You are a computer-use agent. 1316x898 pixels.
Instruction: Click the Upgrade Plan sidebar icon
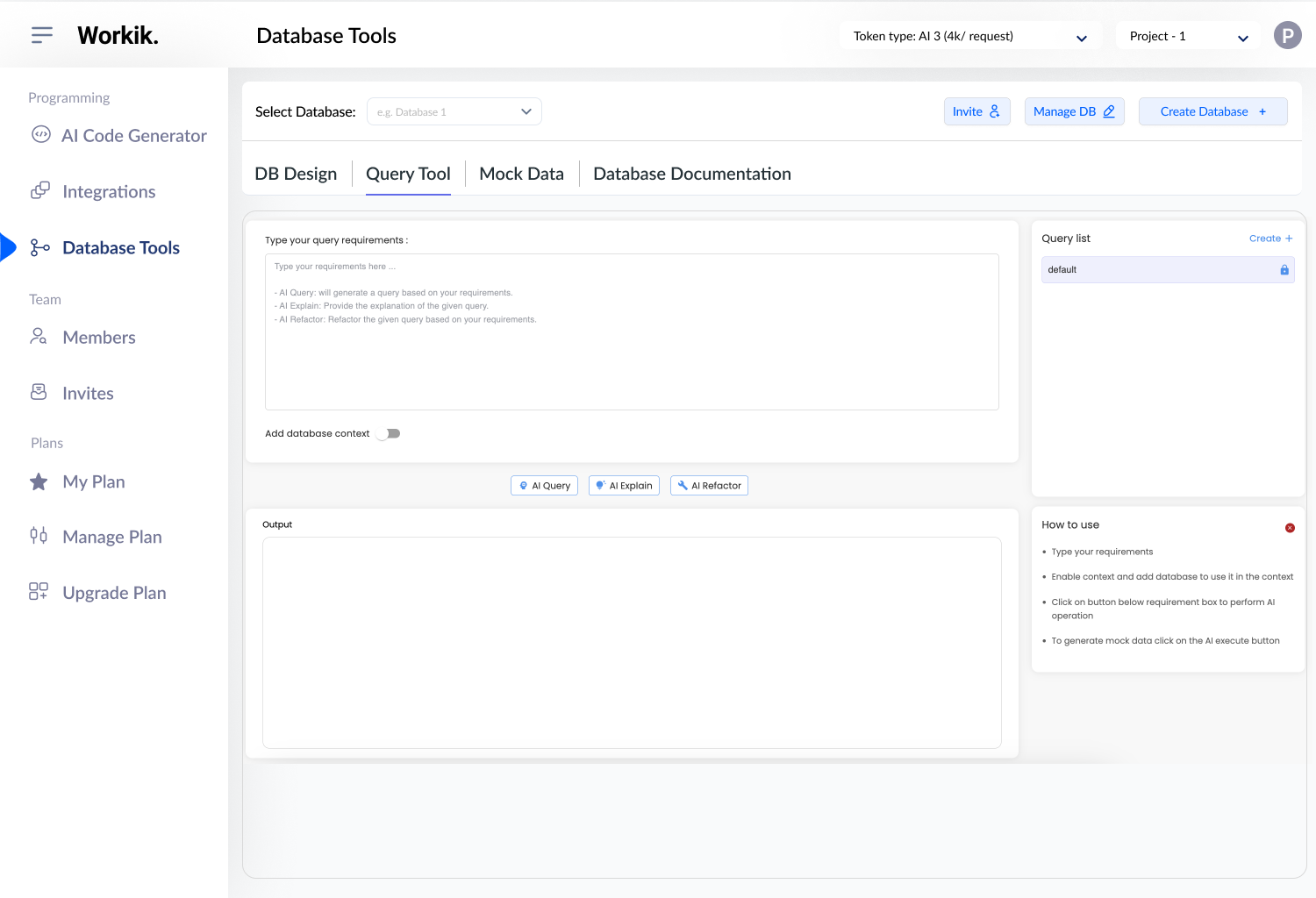(38, 591)
